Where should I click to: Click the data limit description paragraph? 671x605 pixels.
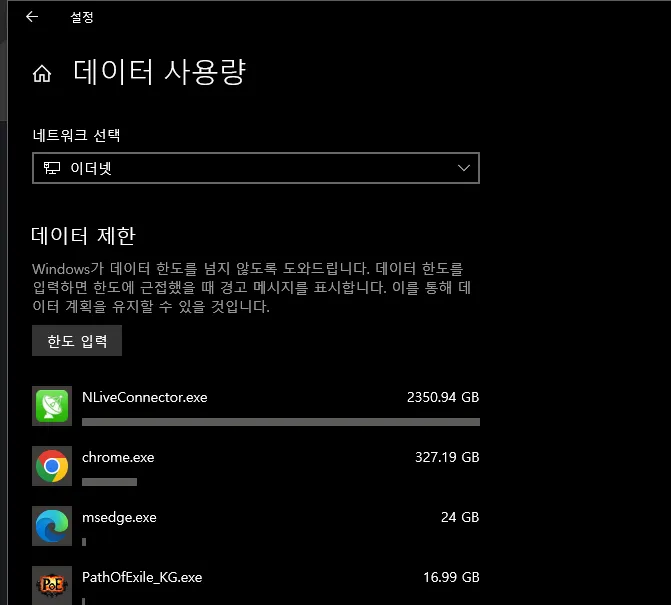pos(252,288)
